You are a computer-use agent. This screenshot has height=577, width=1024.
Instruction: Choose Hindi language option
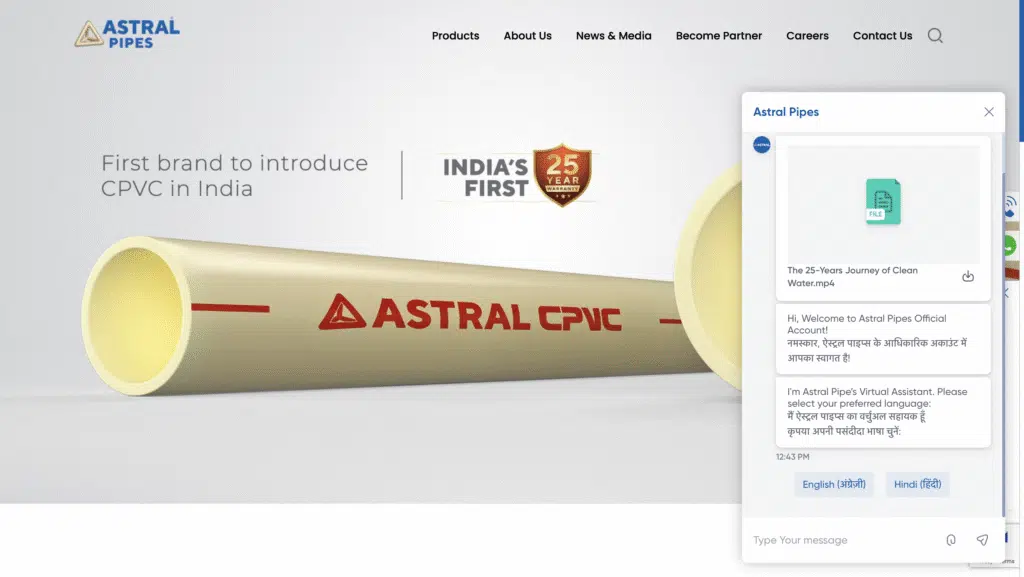[918, 484]
